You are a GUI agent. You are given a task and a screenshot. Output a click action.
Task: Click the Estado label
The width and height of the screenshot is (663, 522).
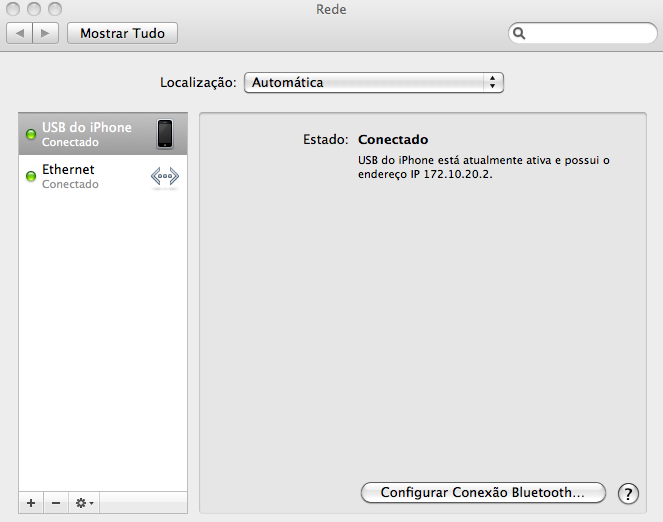[x=326, y=139]
